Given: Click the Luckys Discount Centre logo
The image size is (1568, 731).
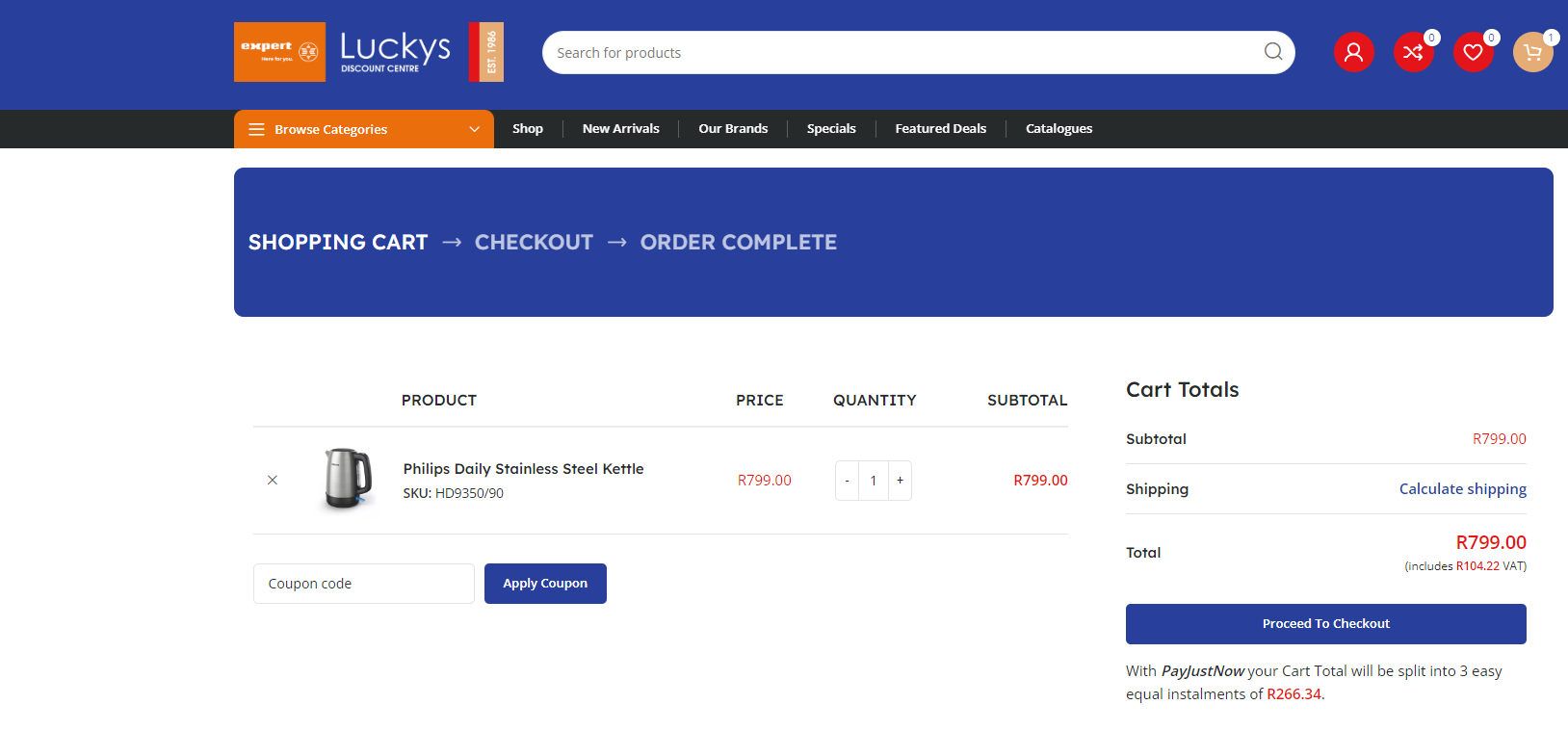Looking at the screenshot, I should (x=395, y=52).
